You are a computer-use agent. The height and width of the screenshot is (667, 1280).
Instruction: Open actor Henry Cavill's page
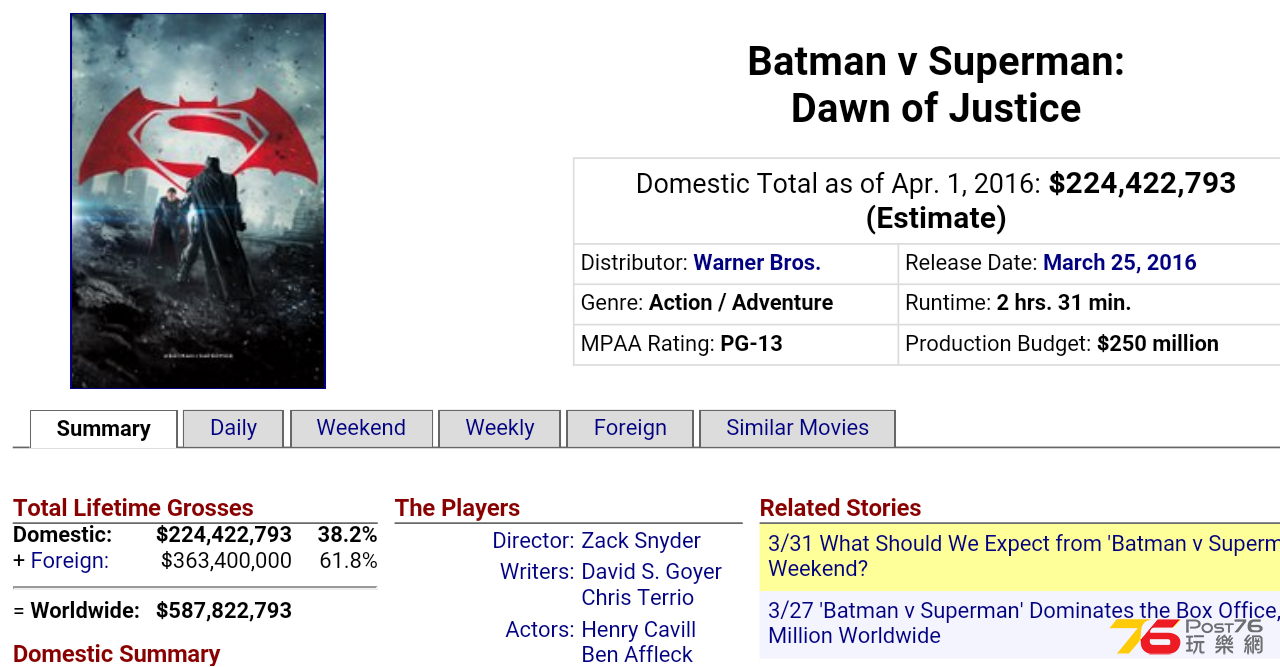639,630
